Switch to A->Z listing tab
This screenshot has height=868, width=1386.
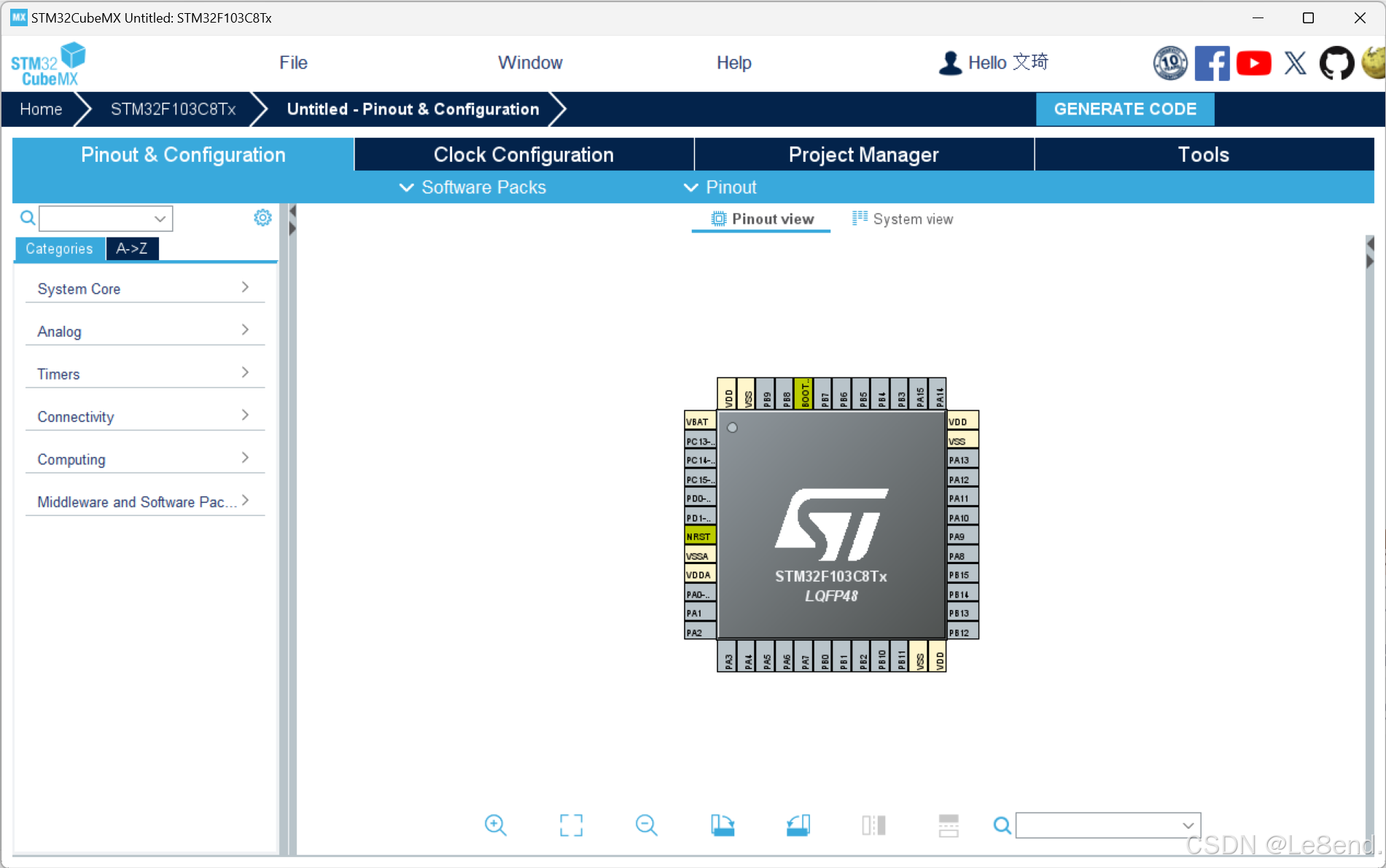coord(132,249)
